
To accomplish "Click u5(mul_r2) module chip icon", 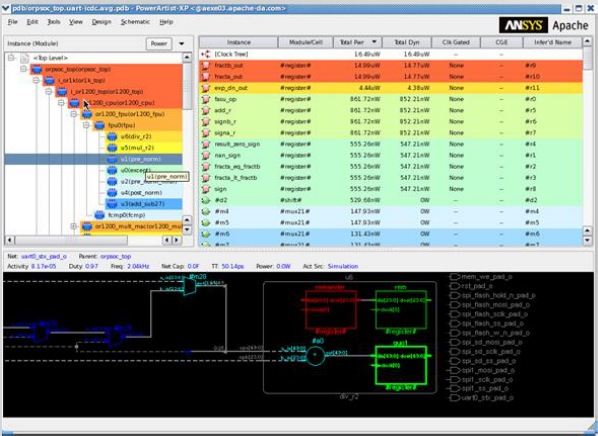I will pos(112,148).
